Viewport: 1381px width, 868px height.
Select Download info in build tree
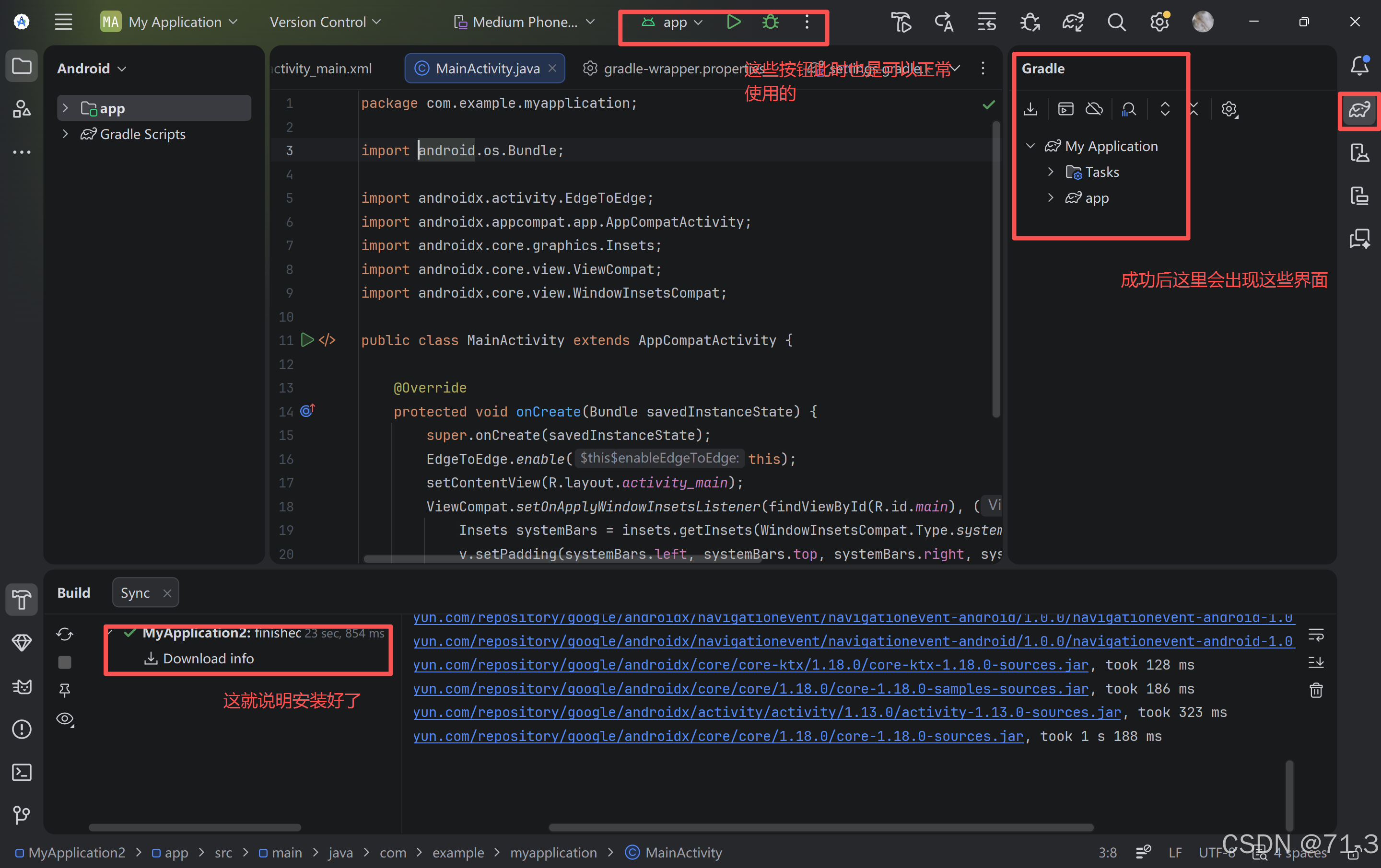(208, 658)
